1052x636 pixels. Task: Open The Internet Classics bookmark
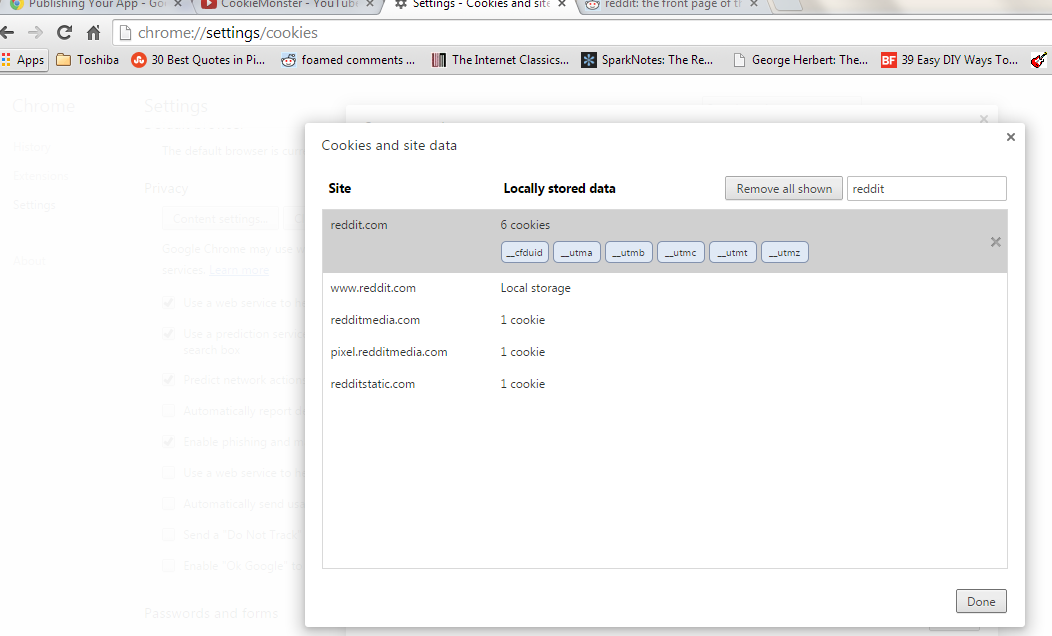click(x=501, y=60)
